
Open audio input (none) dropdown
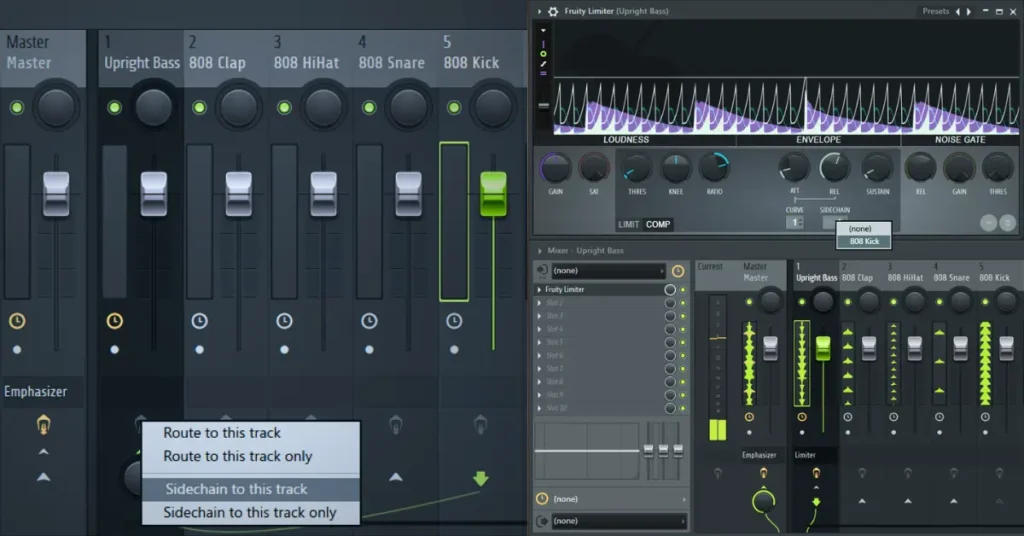(608, 270)
